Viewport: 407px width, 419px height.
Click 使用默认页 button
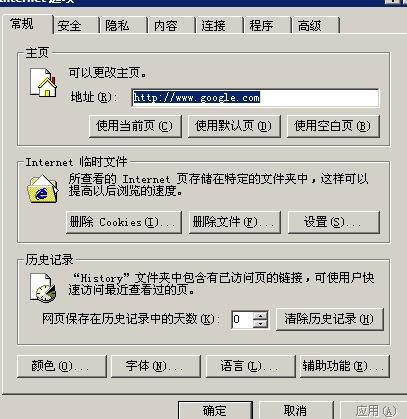tap(234, 126)
